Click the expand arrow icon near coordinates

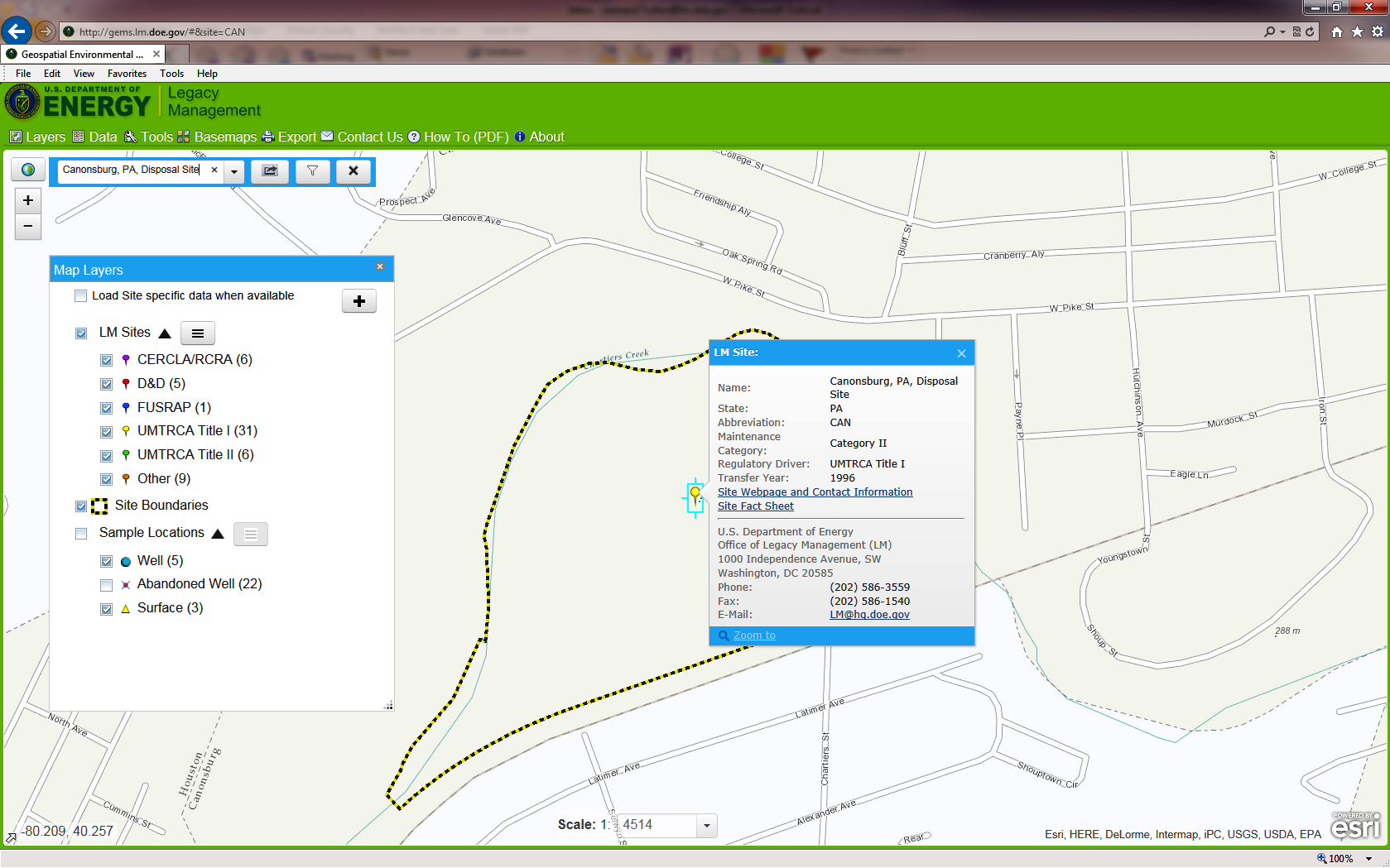pyautogui.click(x=11, y=837)
